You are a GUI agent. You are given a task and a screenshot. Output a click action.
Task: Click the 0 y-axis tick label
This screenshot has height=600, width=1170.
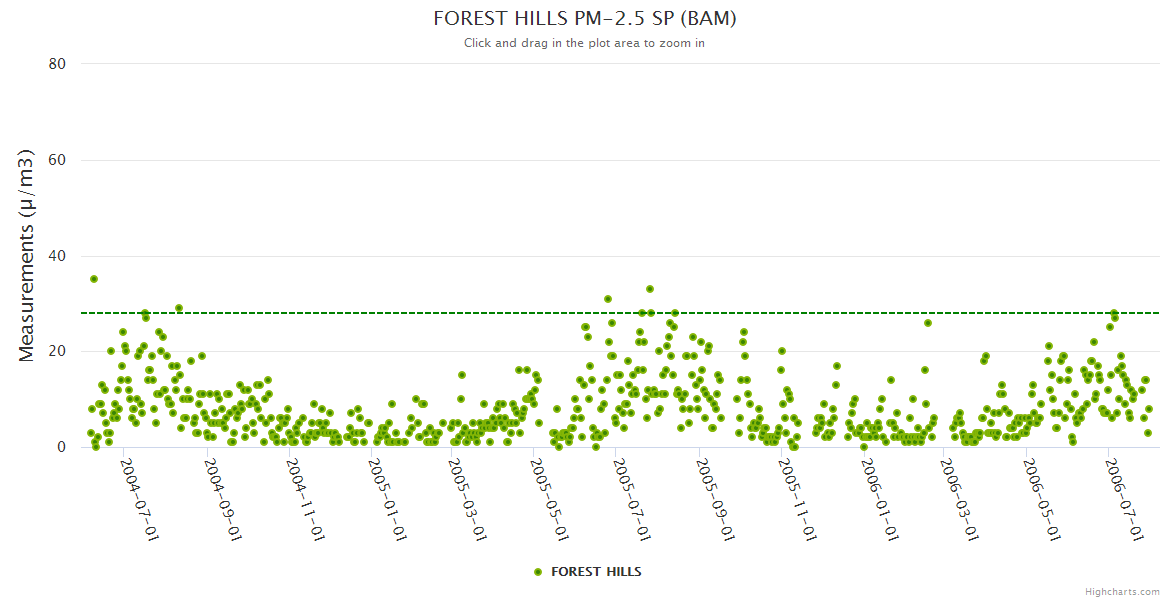[61, 447]
